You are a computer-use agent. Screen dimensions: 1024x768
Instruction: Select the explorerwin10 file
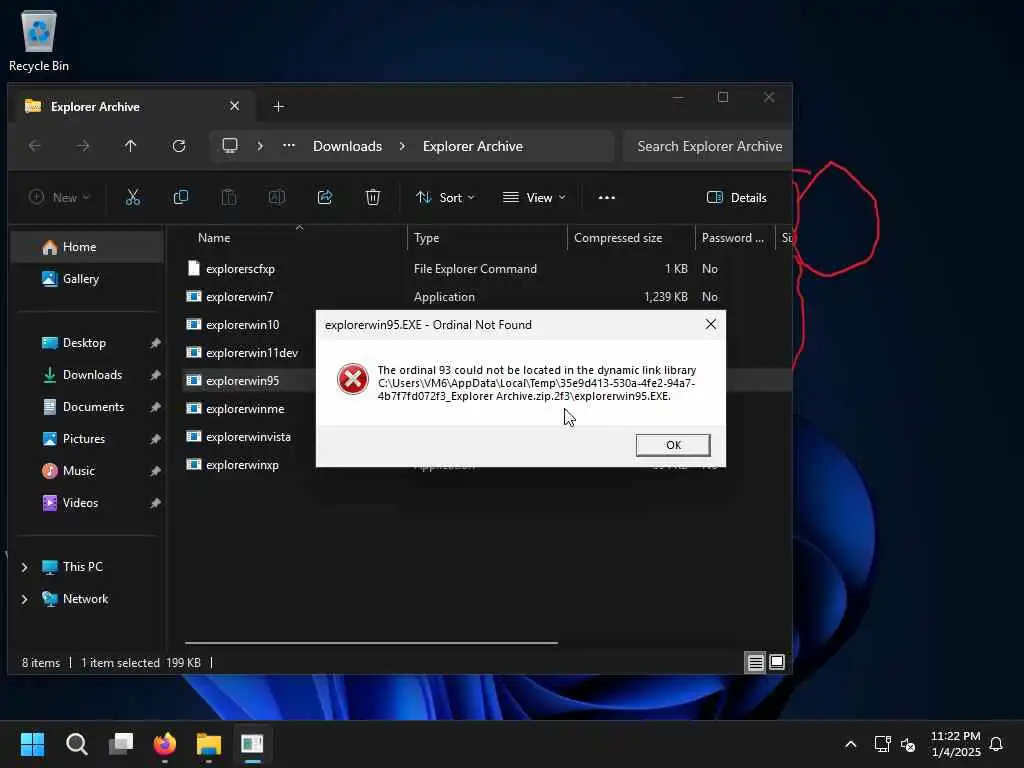click(242, 325)
